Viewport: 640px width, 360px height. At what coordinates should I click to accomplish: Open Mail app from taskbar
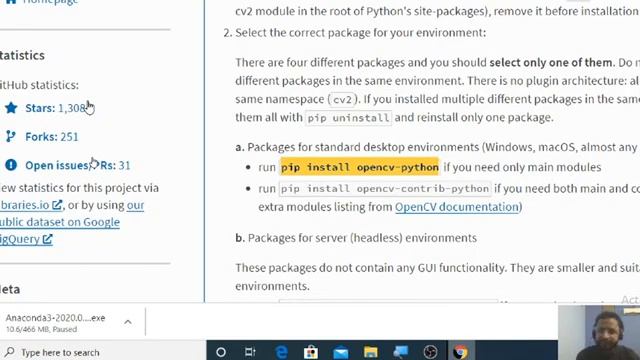(x=340, y=352)
